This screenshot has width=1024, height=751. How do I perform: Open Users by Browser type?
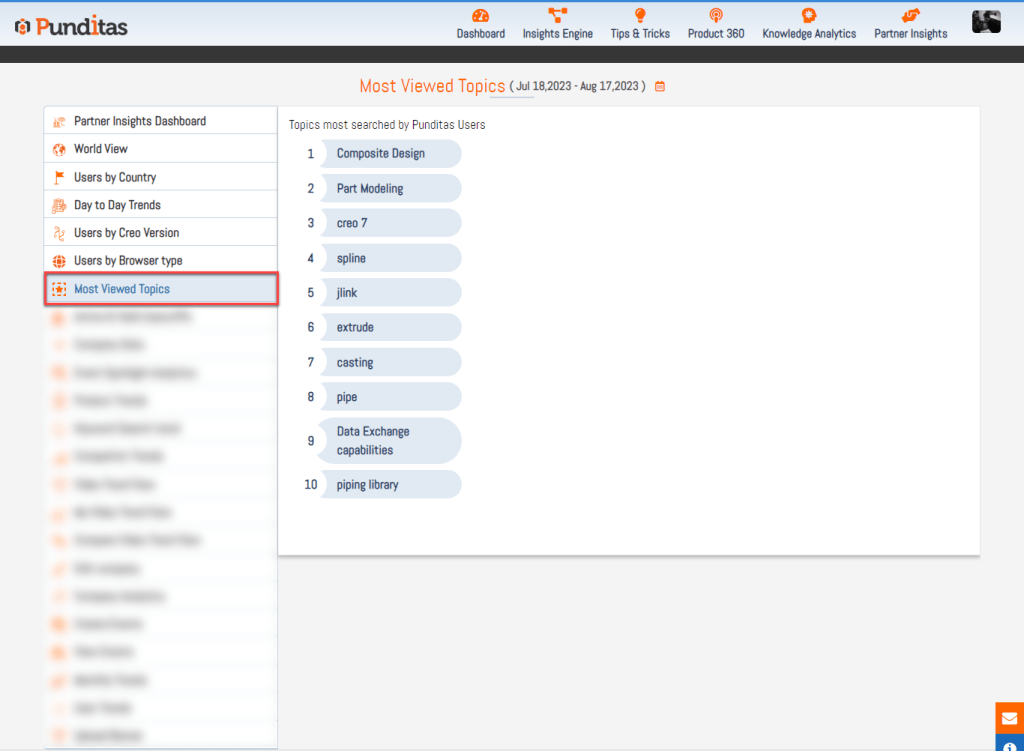128,261
